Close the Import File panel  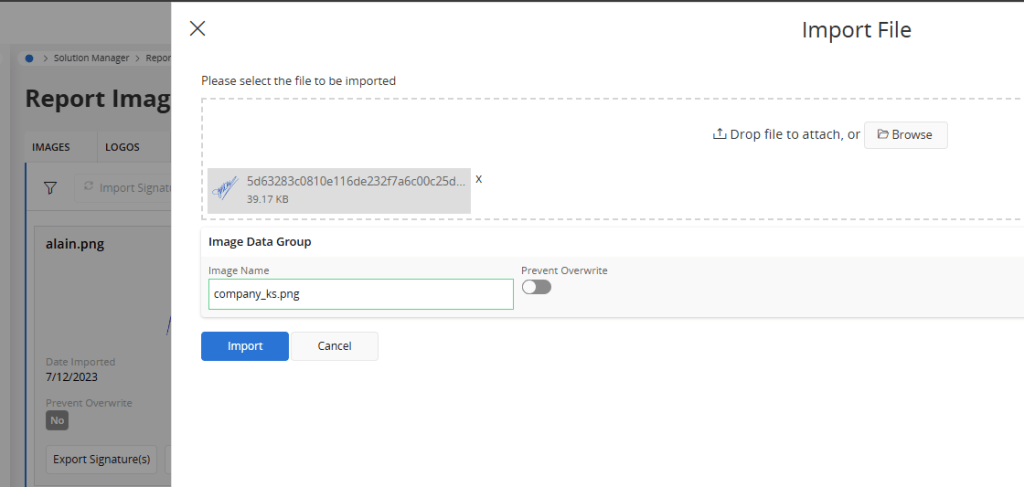click(198, 29)
